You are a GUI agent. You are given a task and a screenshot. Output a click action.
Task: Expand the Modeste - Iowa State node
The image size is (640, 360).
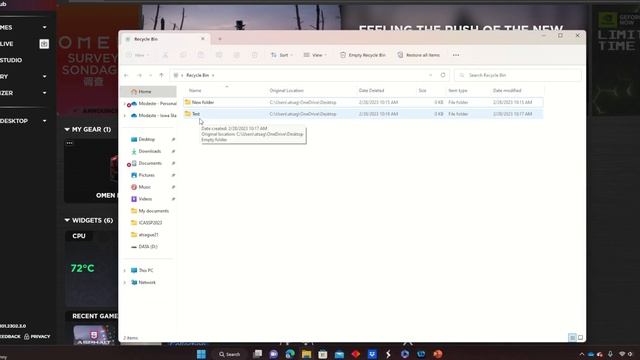pyautogui.click(x=124, y=116)
